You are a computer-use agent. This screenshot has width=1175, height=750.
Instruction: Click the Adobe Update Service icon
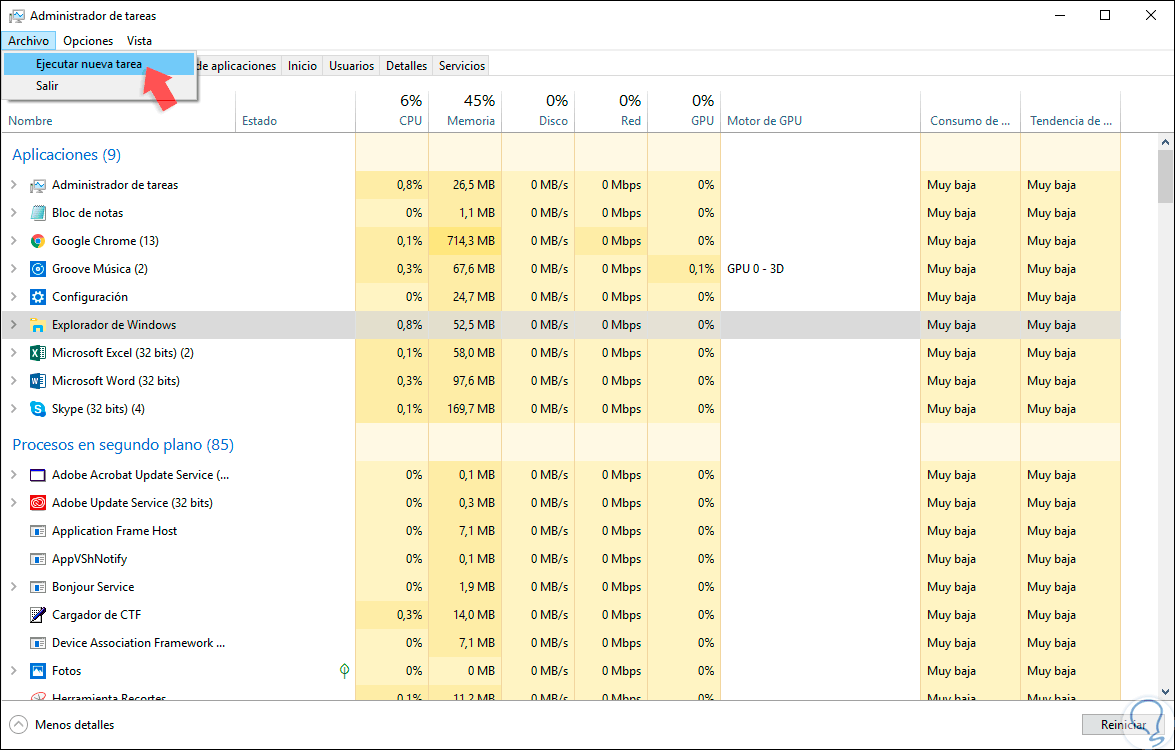[38, 503]
